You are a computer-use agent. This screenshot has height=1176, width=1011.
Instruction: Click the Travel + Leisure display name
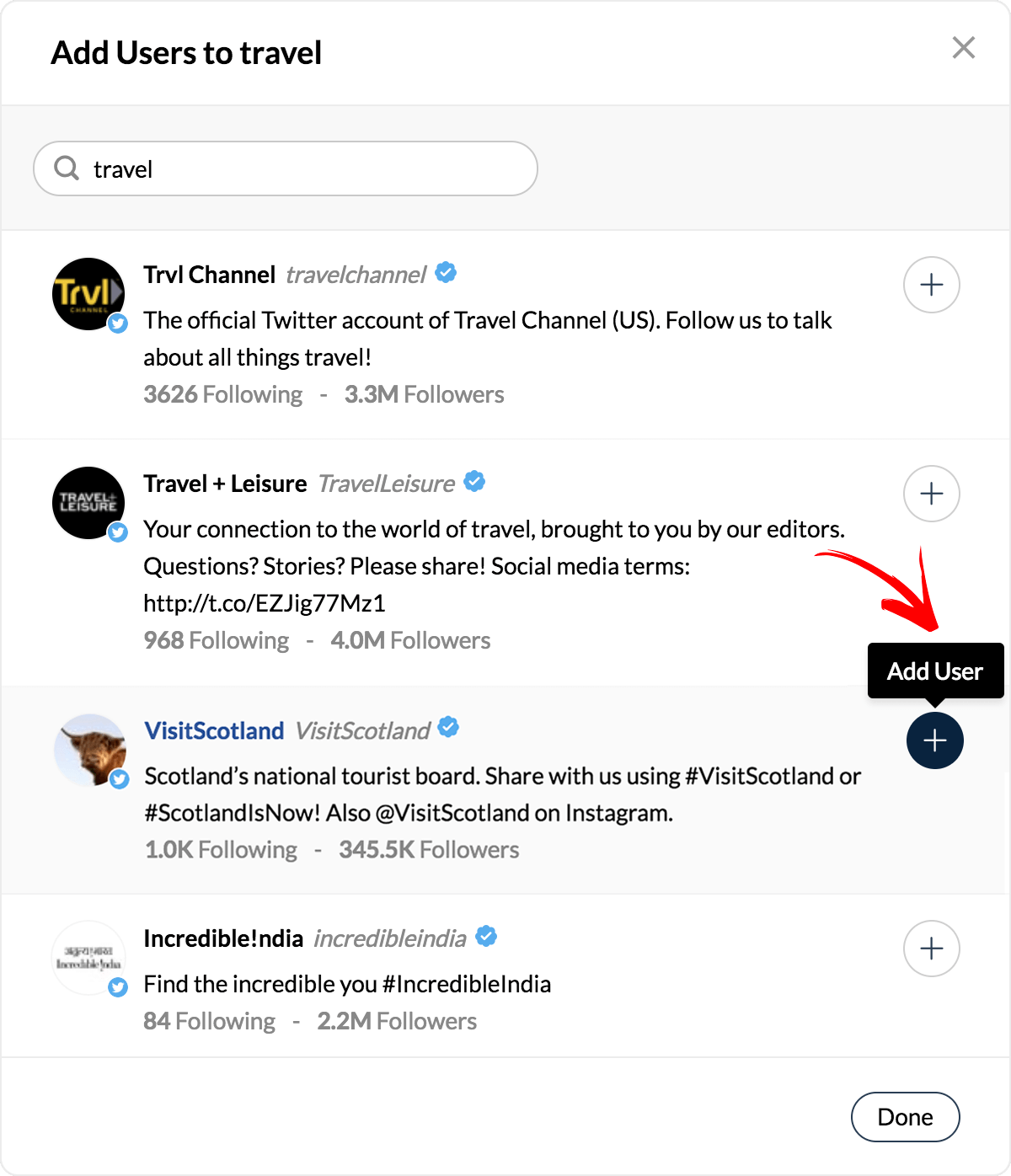pos(225,484)
